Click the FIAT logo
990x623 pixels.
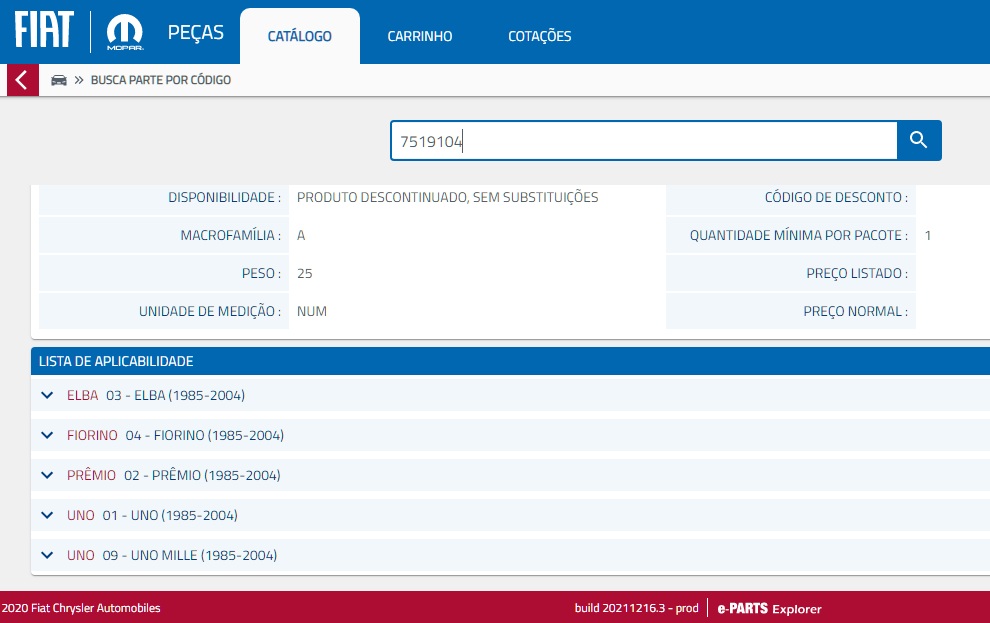(44, 31)
